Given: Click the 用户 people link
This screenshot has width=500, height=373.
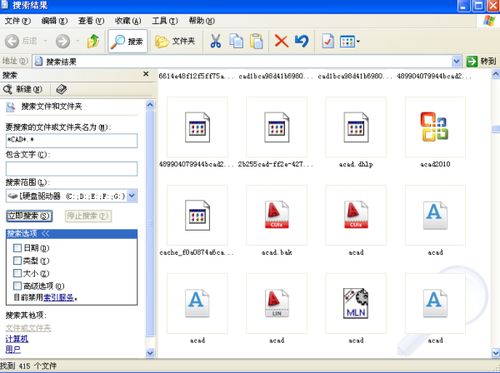Looking at the screenshot, I should (x=13, y=350).
